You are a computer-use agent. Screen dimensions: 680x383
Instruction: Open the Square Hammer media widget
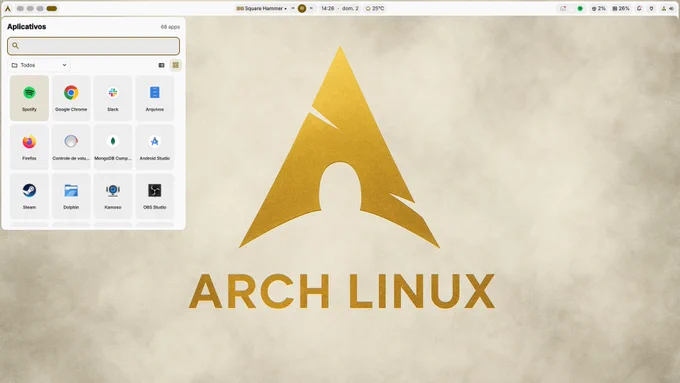[262, 8]
